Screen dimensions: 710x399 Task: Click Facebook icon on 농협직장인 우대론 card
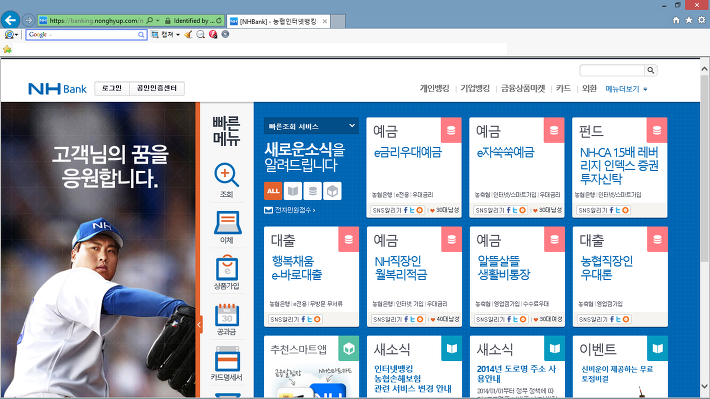[612, 319]
